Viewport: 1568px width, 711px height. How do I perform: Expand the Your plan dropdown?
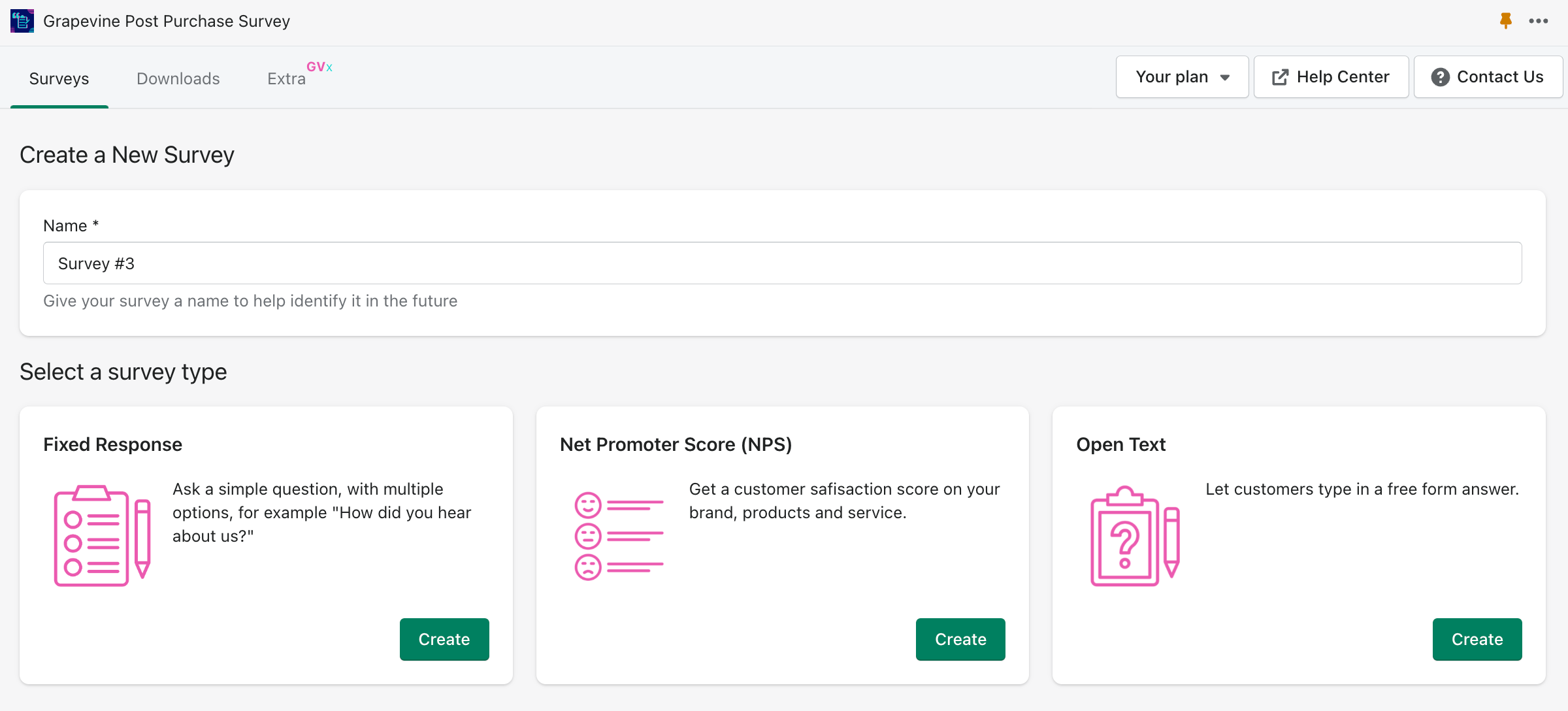1182,77
